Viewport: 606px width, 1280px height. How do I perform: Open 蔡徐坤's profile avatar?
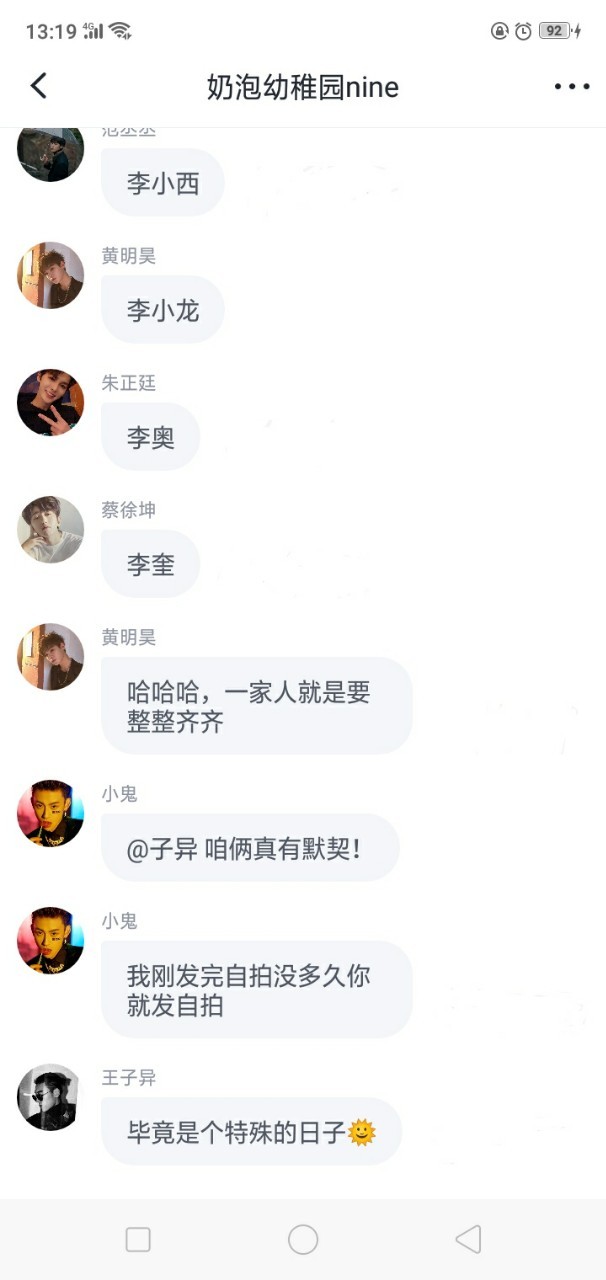(x=50, y=529)
